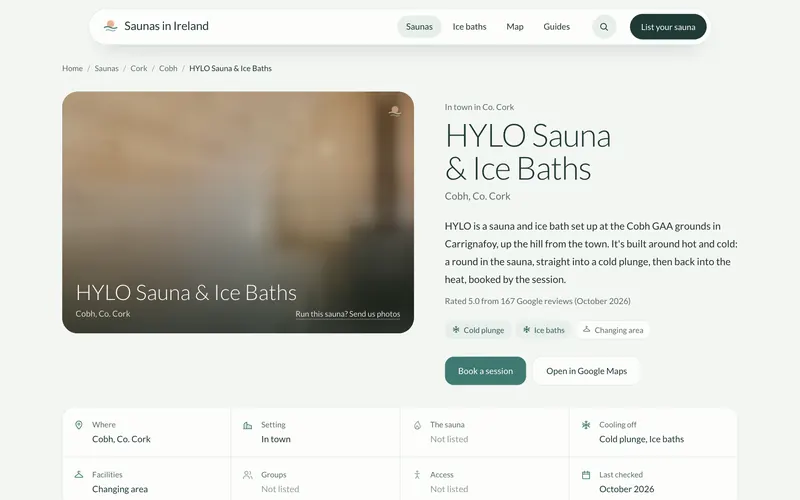The height and width of the screenshot is (500, 800).
Task: Click the people icon beside Groups
Action: click(x=247, y=475)
